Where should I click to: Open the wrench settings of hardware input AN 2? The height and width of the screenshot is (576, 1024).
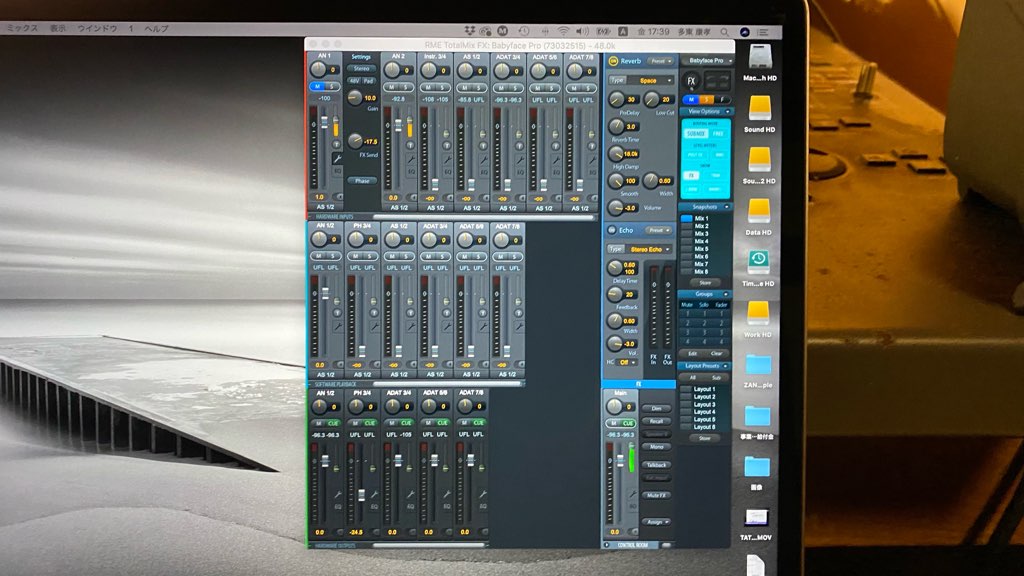[x=412, y=159]
